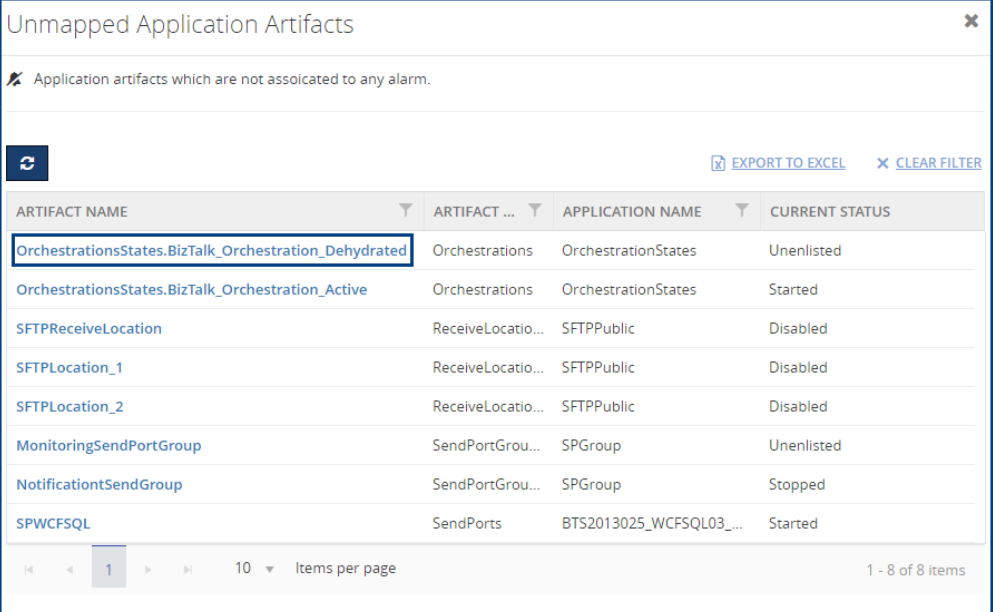Go to the next page
Viewport: 993px width, 612px height.
148,570
